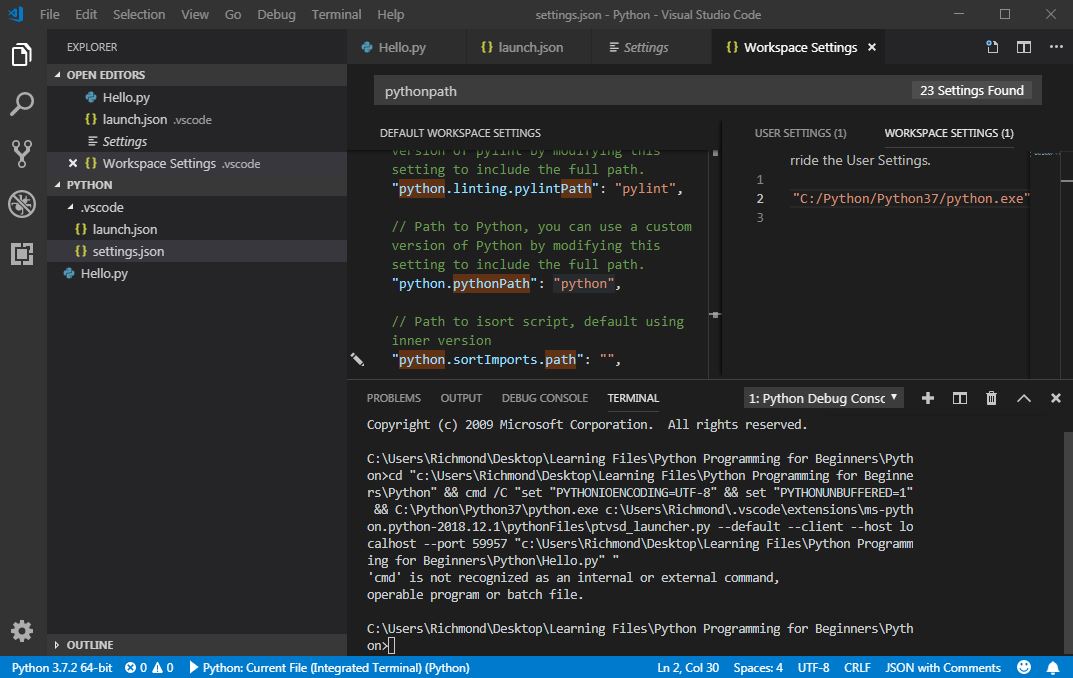Open the '1: Python Debug Console' terminal dropdown

tap(822, 397)
